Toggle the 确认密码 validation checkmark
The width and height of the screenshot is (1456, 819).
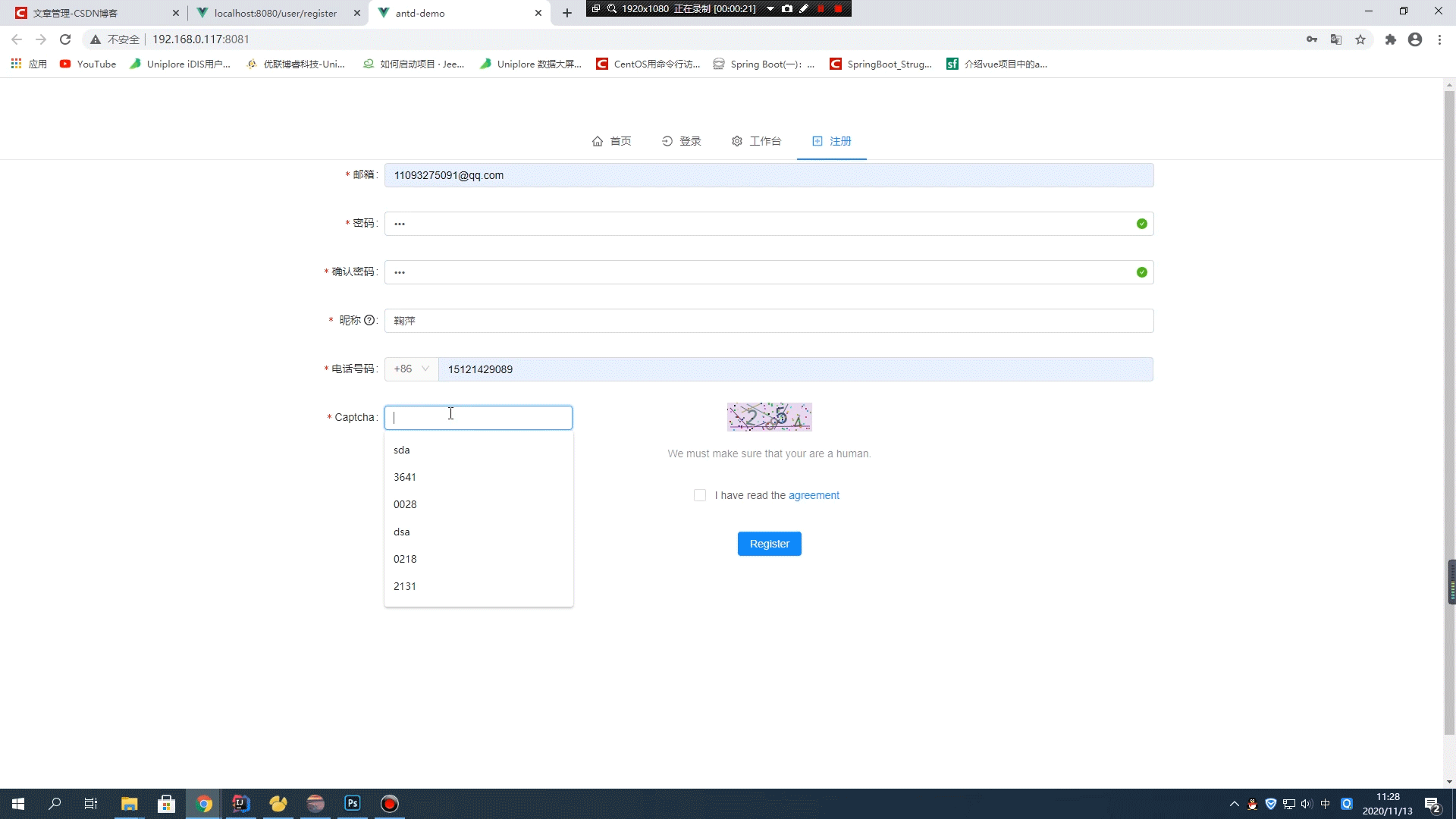[1141, 272]
